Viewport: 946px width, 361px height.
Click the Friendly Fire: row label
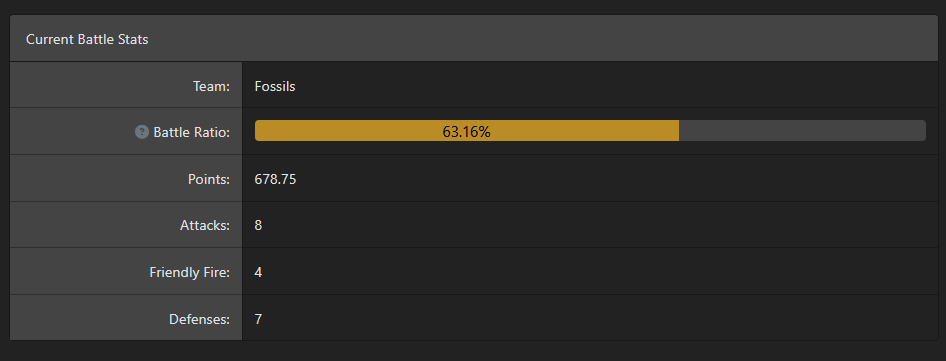[190, 272]
